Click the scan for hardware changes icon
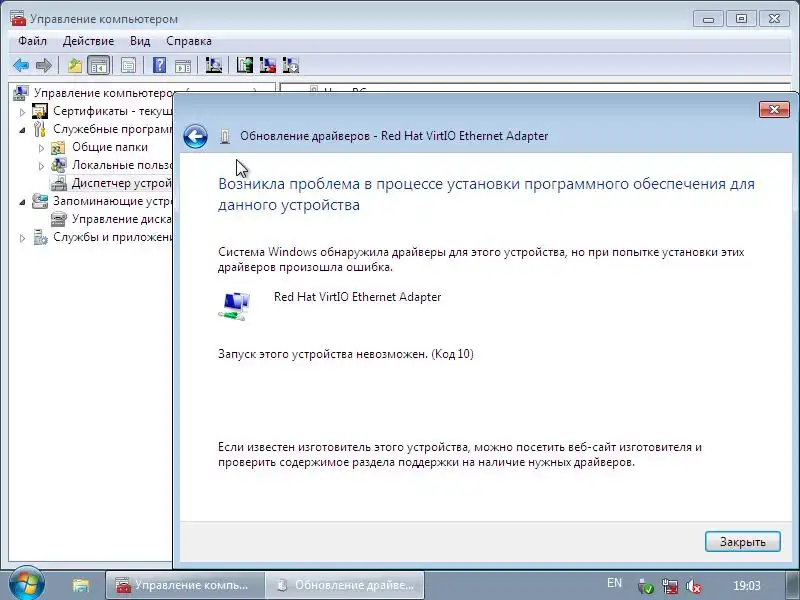The height and width of the screenshot is (600, 800). pyautogui.click(x=213, y=65)
